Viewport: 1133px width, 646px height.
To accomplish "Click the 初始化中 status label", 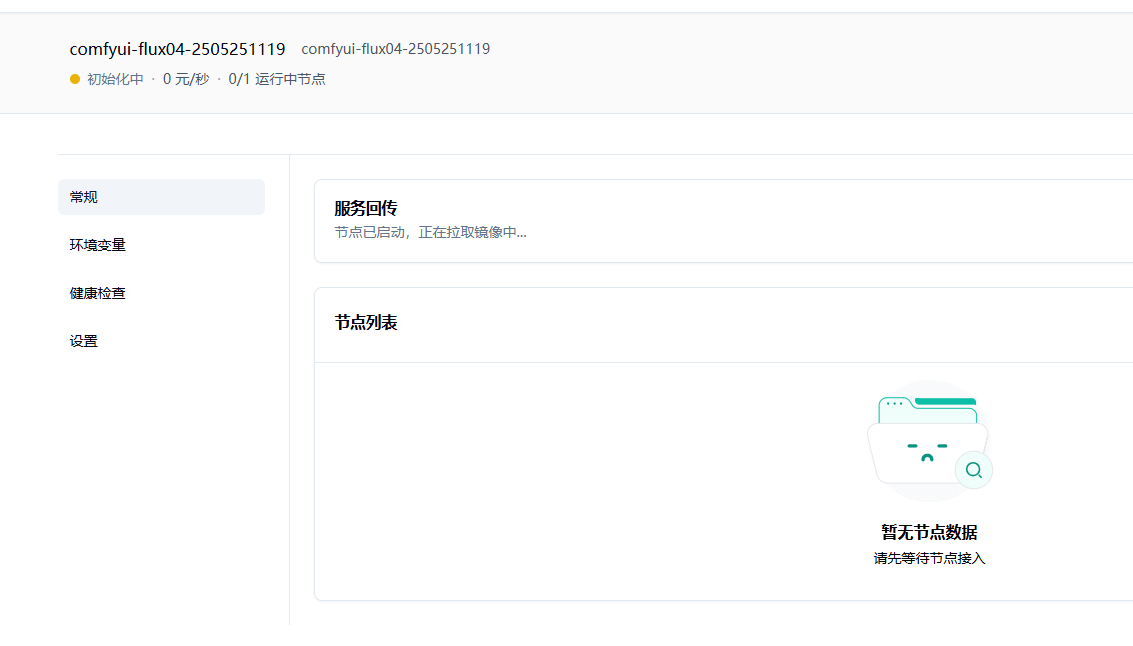I will tap(115, 79).
